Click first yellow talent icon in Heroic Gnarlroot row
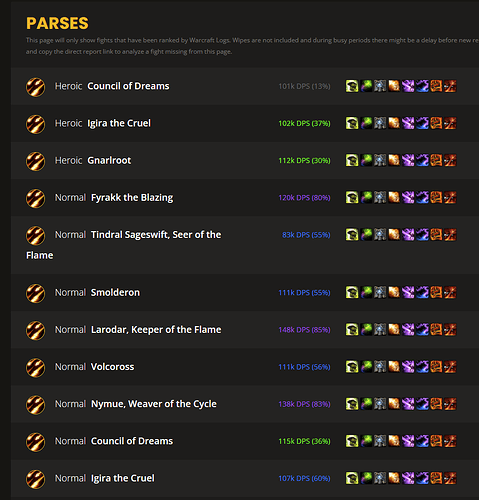Viewport: 479px width, 500px height. [352, 160]
